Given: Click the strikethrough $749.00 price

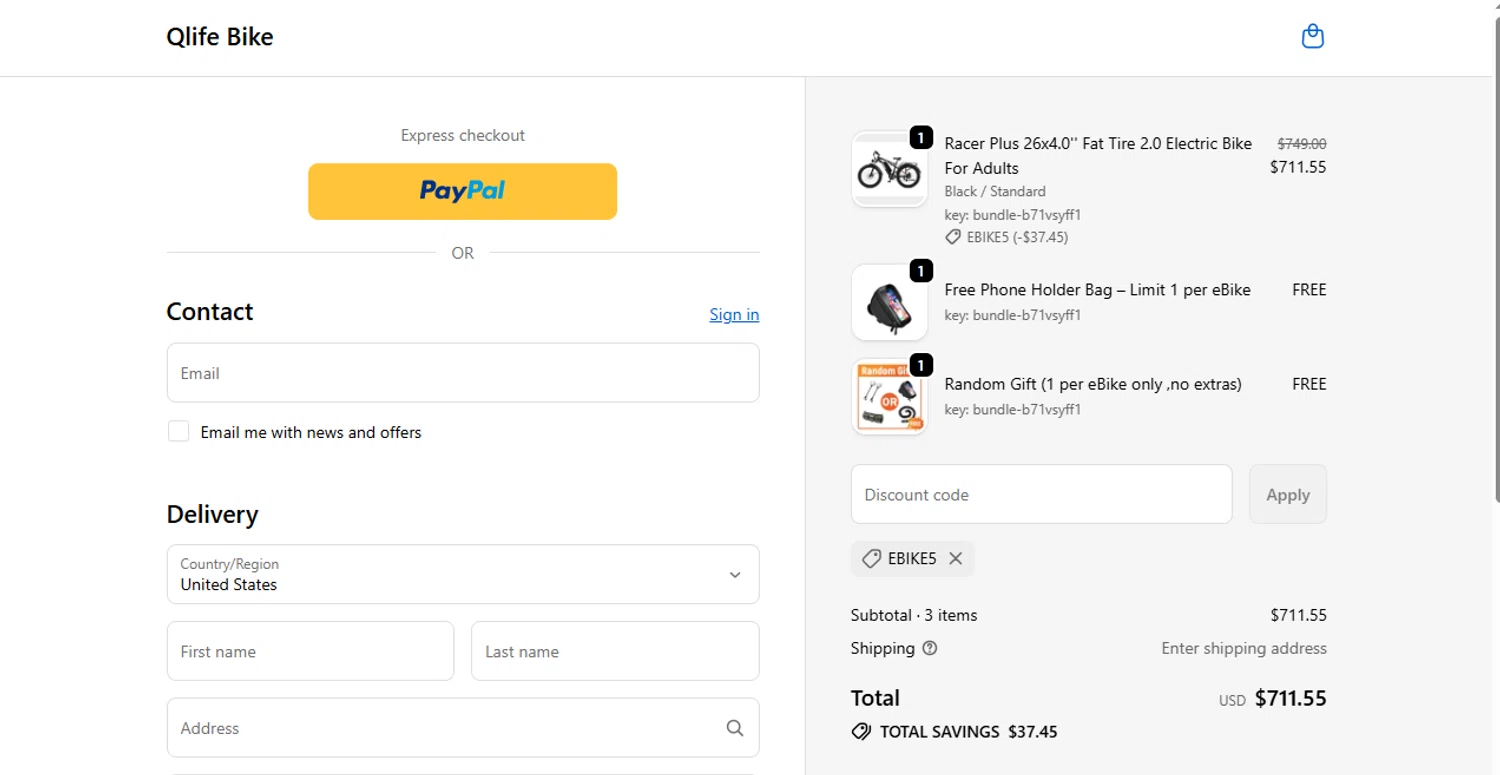Looking at the screenshot, I should [x=1302, y=144].
